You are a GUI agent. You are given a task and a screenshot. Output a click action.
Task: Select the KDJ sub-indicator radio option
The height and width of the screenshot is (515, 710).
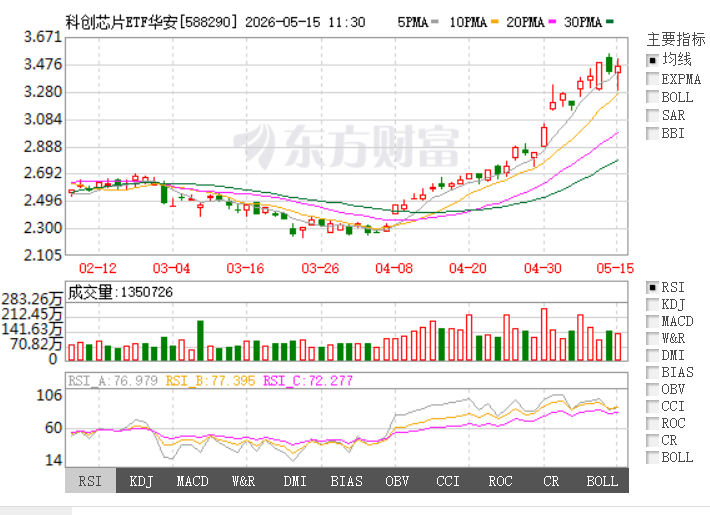(652, 304)
